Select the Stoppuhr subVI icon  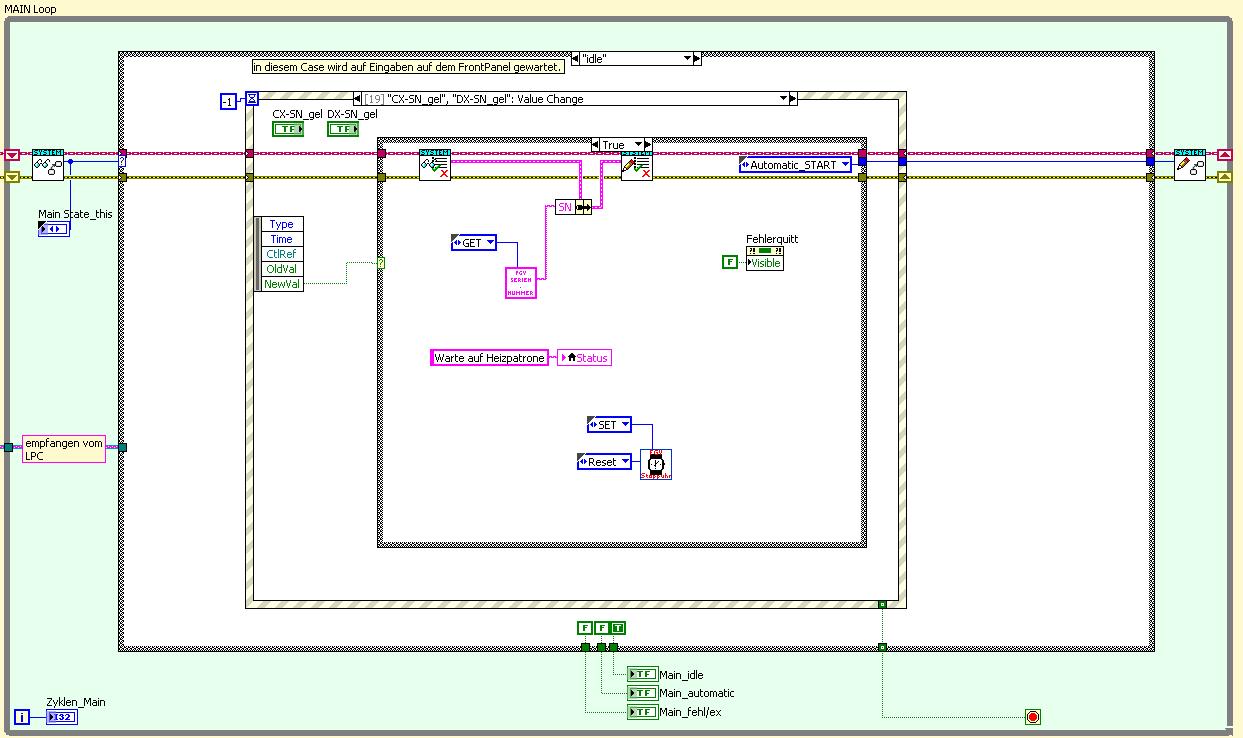656,465
